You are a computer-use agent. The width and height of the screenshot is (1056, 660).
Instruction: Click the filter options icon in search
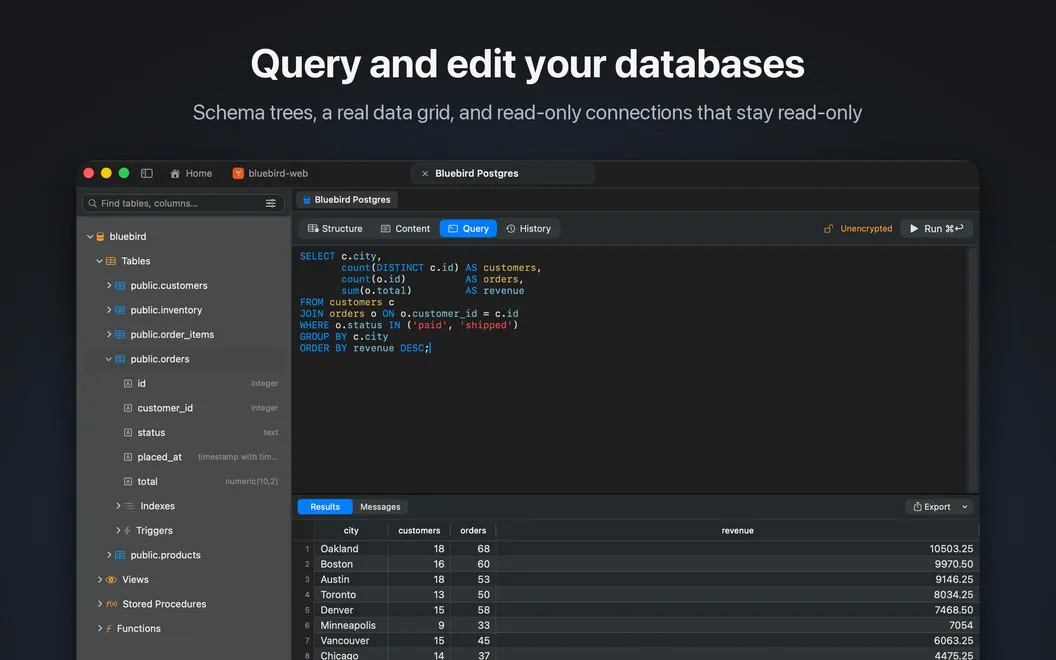click(271, 203)
